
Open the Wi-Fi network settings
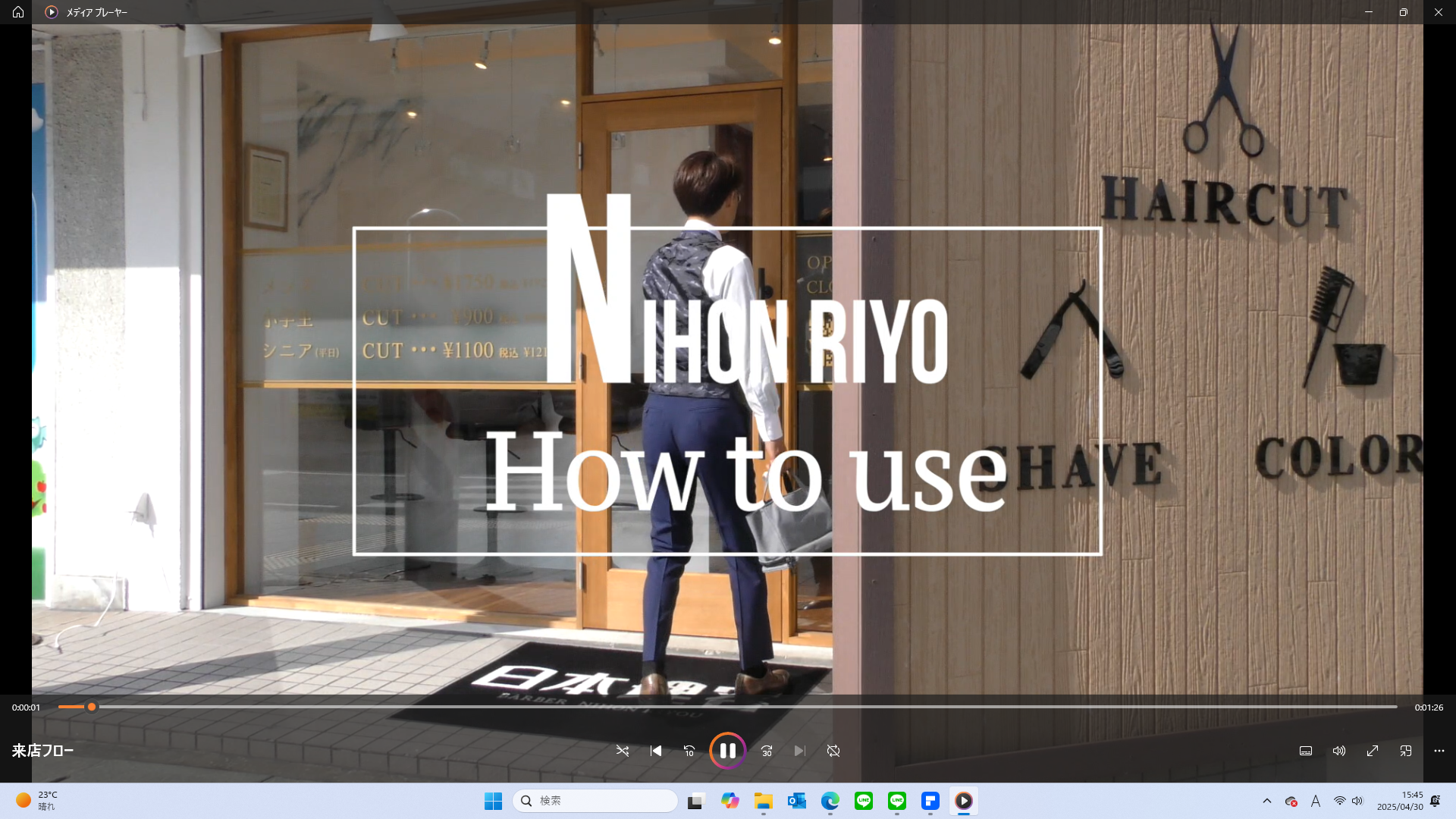tap(1340, 801)
